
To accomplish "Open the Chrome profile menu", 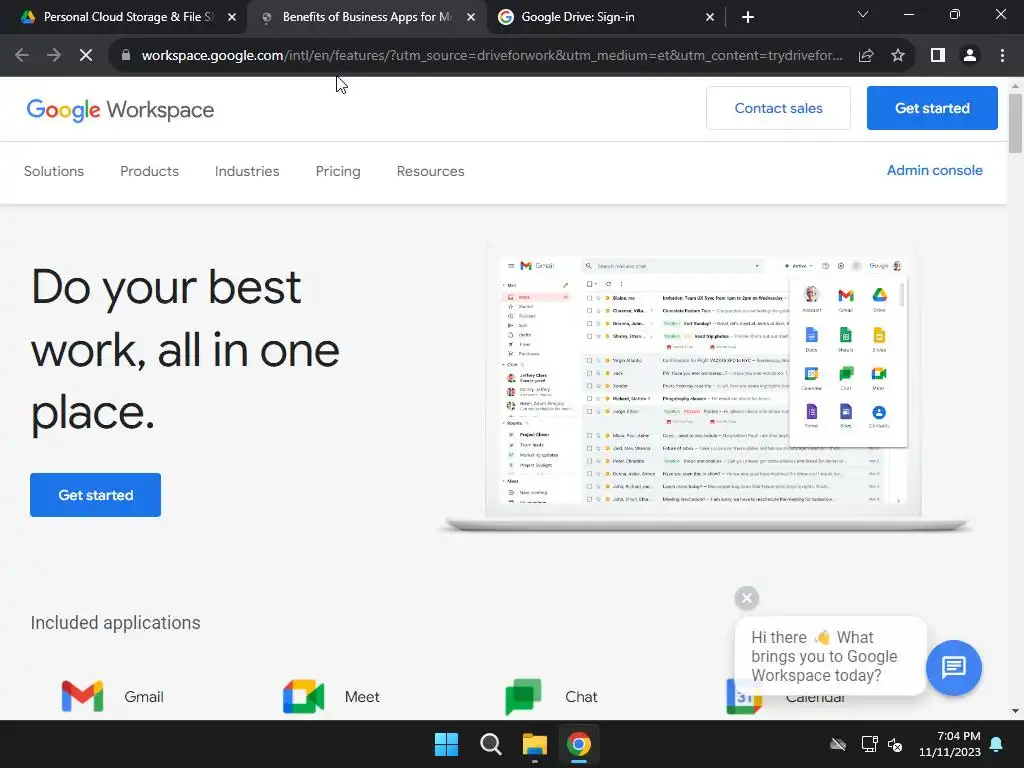I will click(x=970, y=56).
